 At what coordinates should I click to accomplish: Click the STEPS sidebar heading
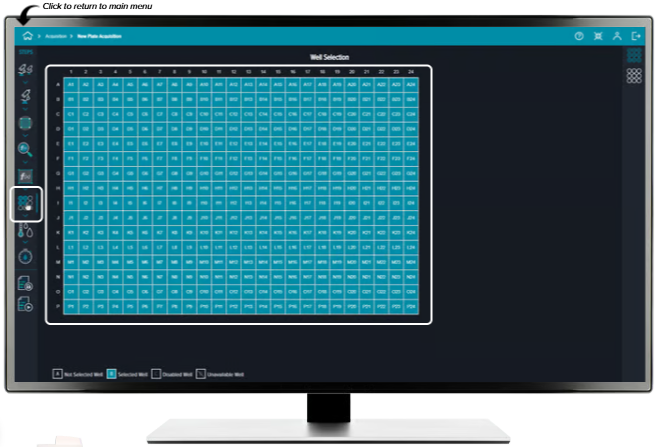point(26,52)
